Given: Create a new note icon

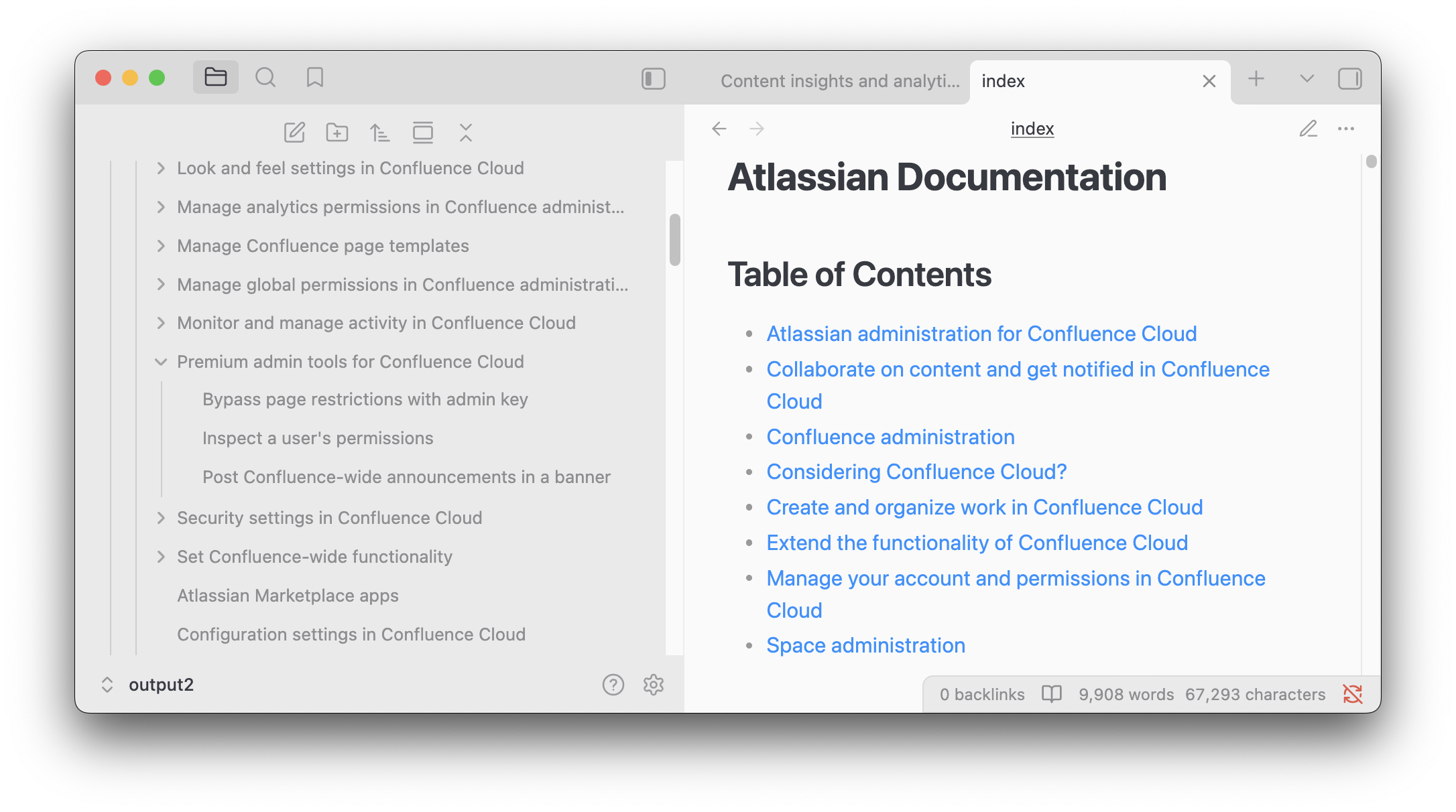Looking at the screenshot, I should pyautogui.click(x=294, y=133).
